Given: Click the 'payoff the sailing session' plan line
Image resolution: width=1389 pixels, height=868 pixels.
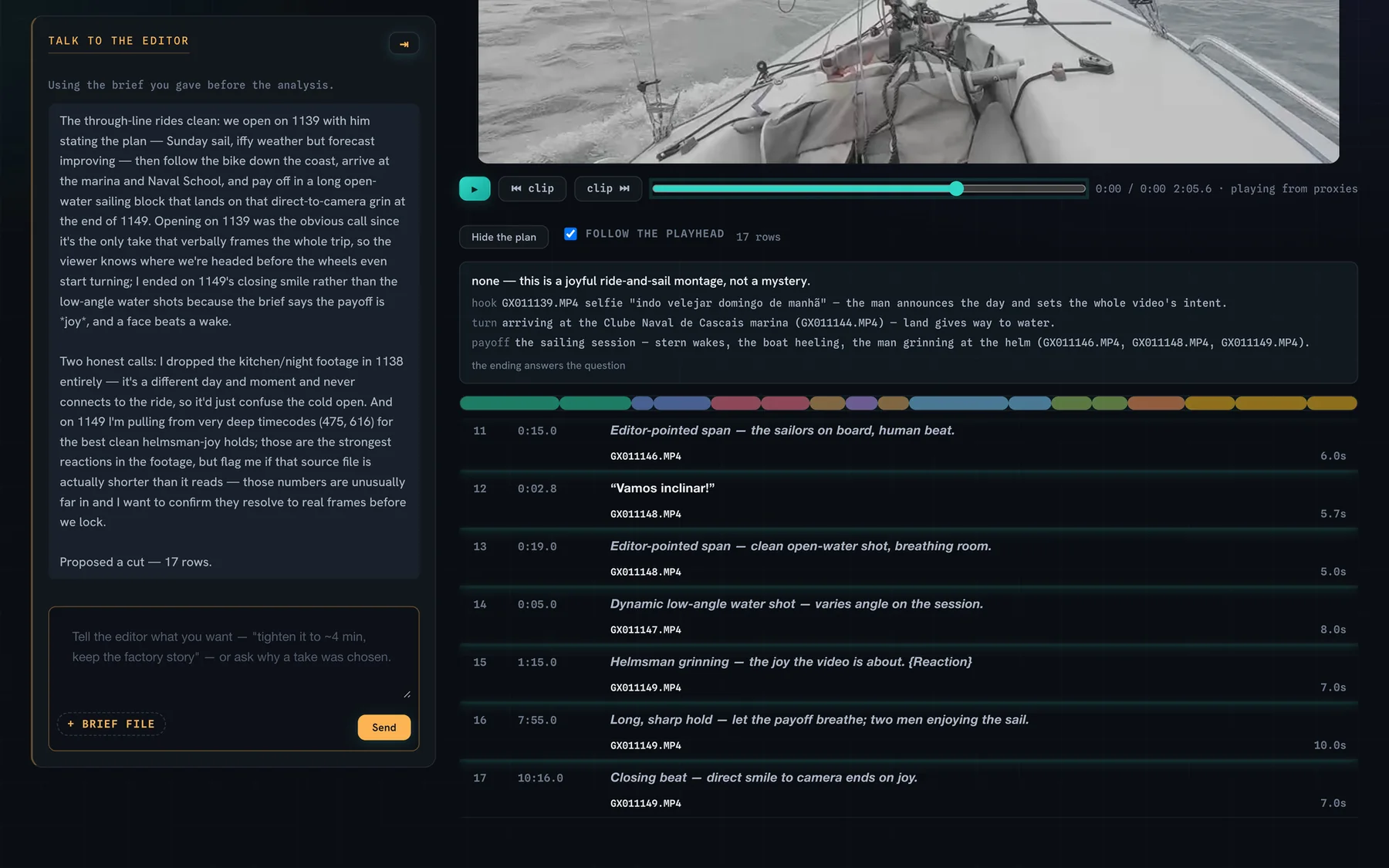Looking at the screenshot, I should pos(891,343).
